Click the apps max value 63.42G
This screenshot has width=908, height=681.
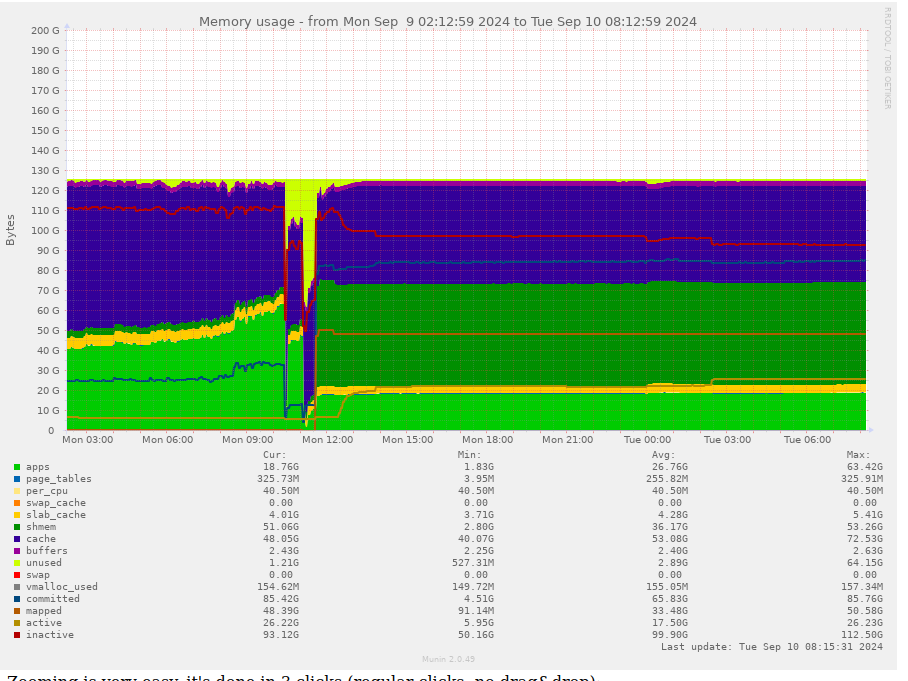tap(865, 467)
